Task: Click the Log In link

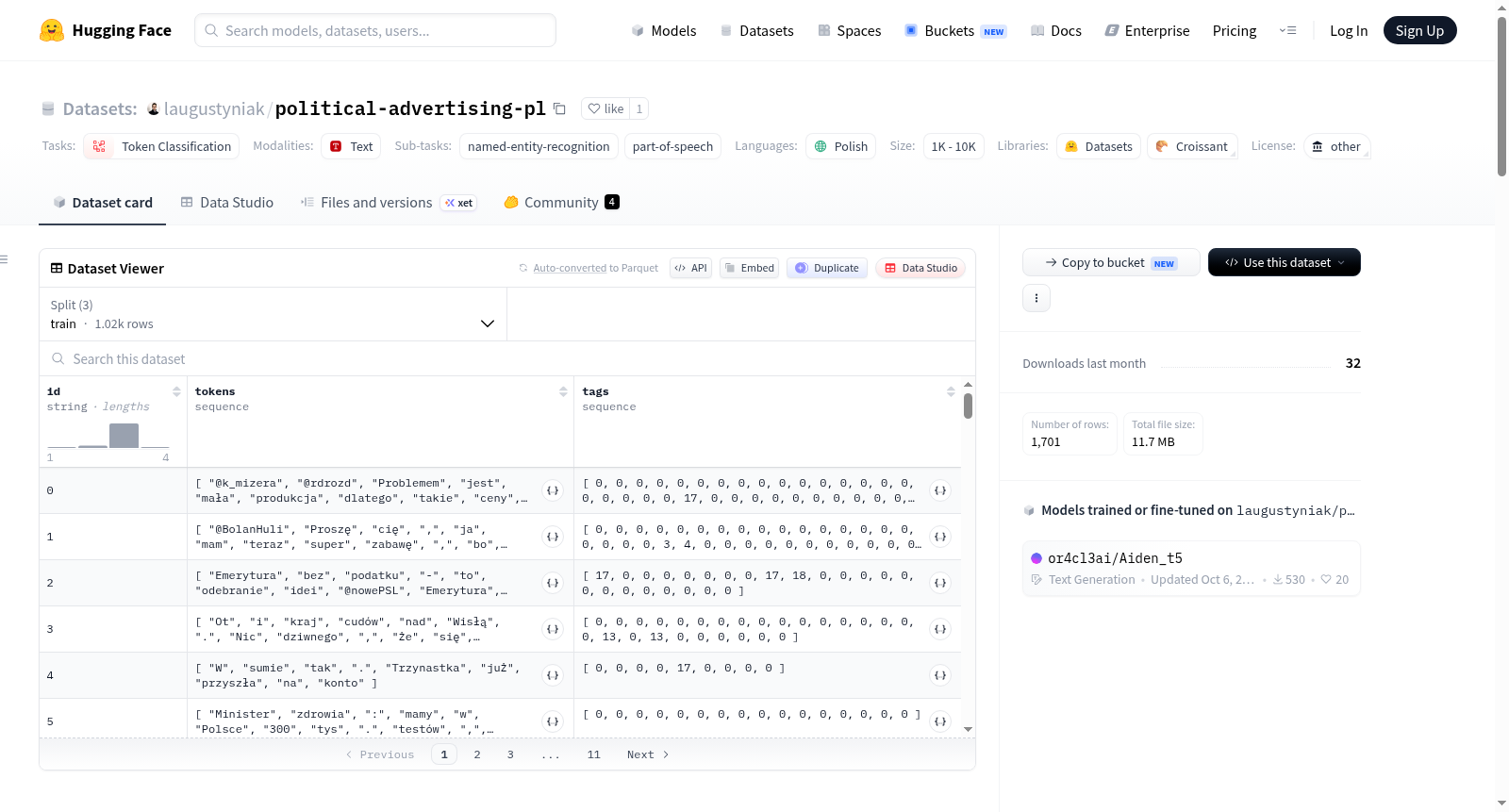Action: click(1349, 31)
